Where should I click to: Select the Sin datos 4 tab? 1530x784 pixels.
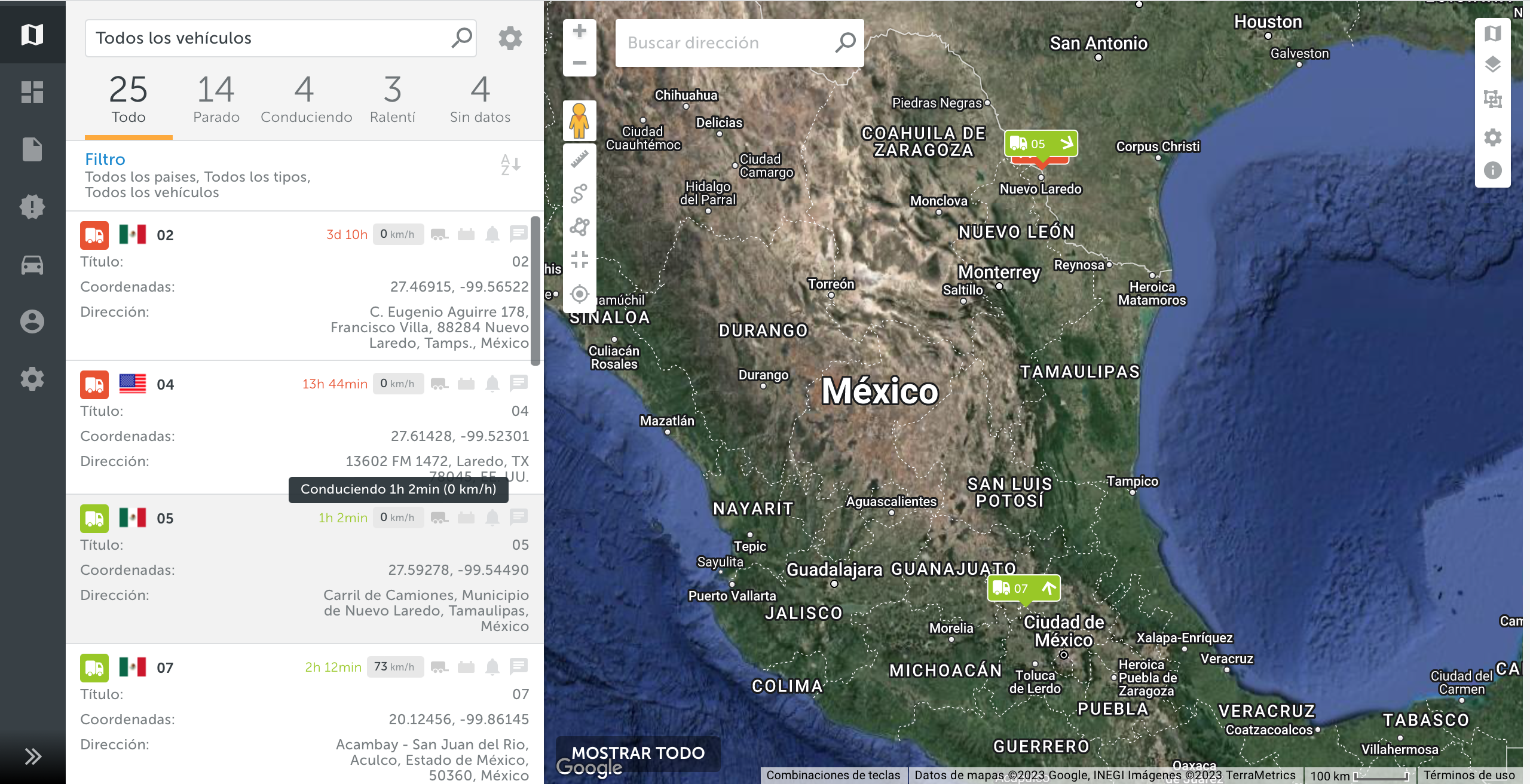click(480, 100)
